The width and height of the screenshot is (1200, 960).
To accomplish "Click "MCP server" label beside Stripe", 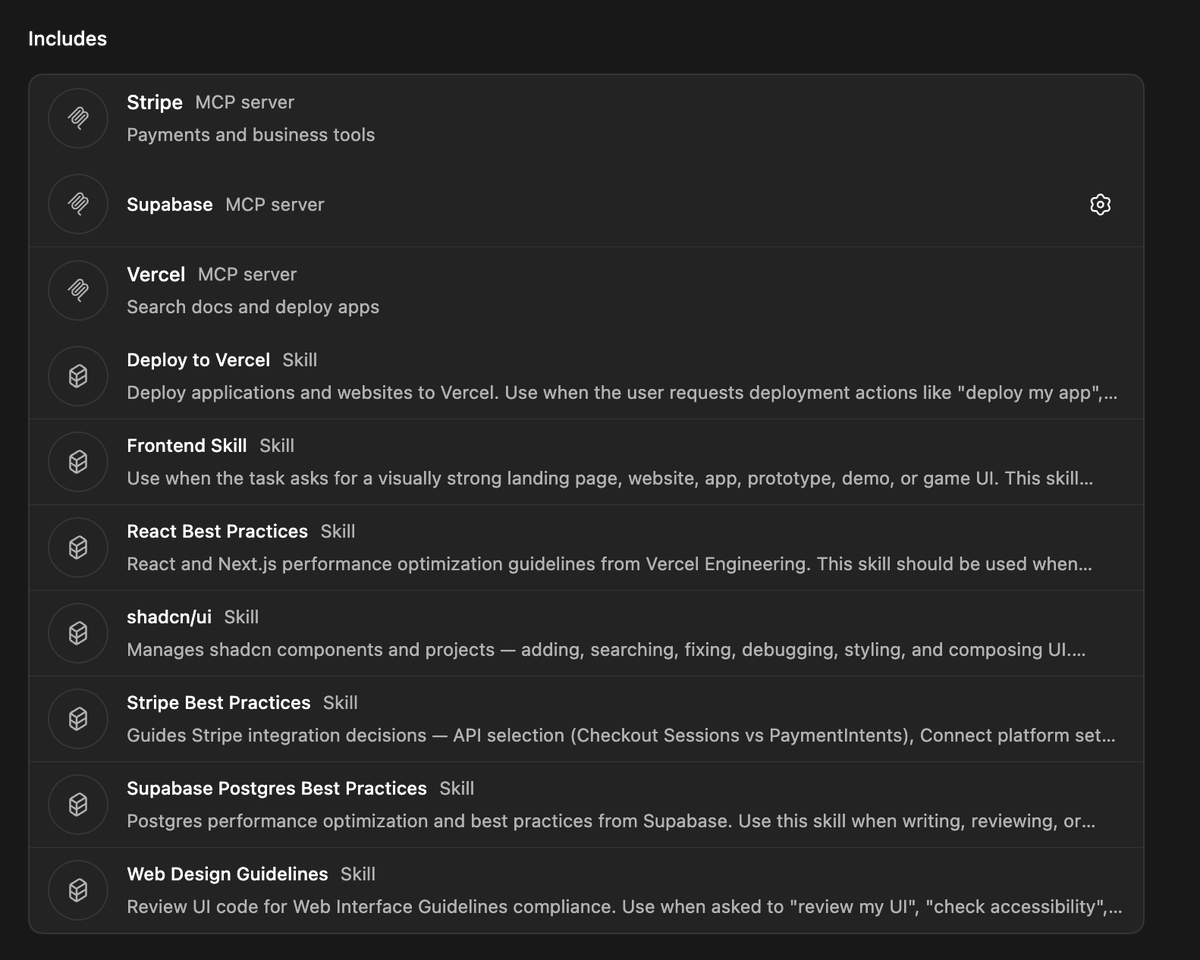I will coord(245,102).
